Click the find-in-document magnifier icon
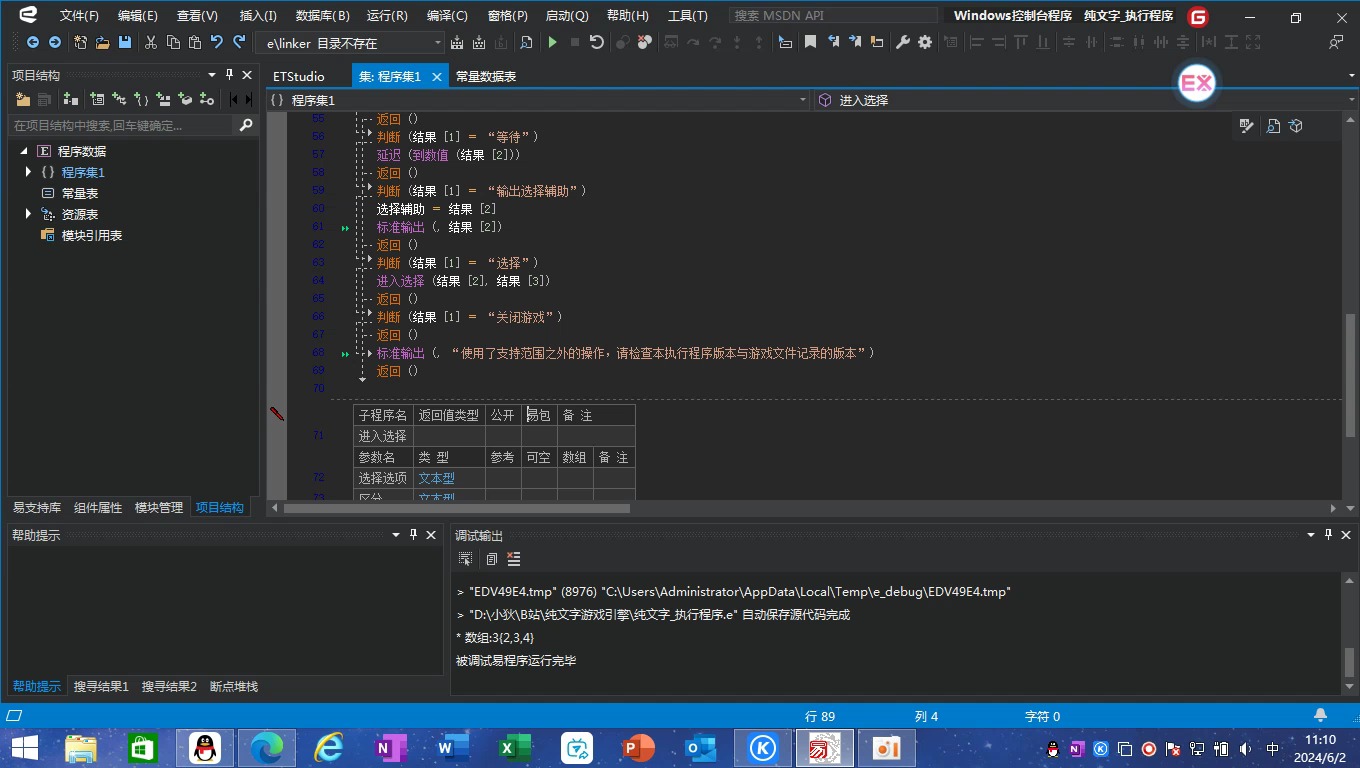1360x768 pixels. [526, 42]
